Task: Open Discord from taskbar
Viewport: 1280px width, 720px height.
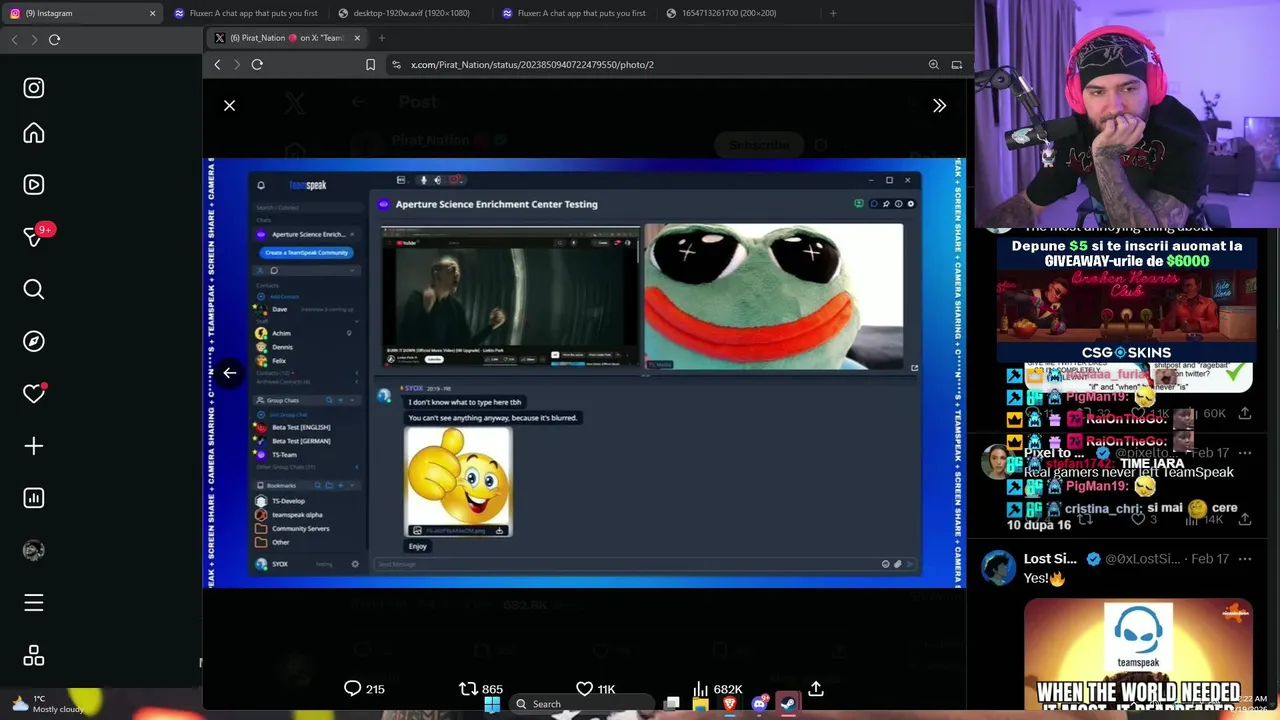Action: 759,704
